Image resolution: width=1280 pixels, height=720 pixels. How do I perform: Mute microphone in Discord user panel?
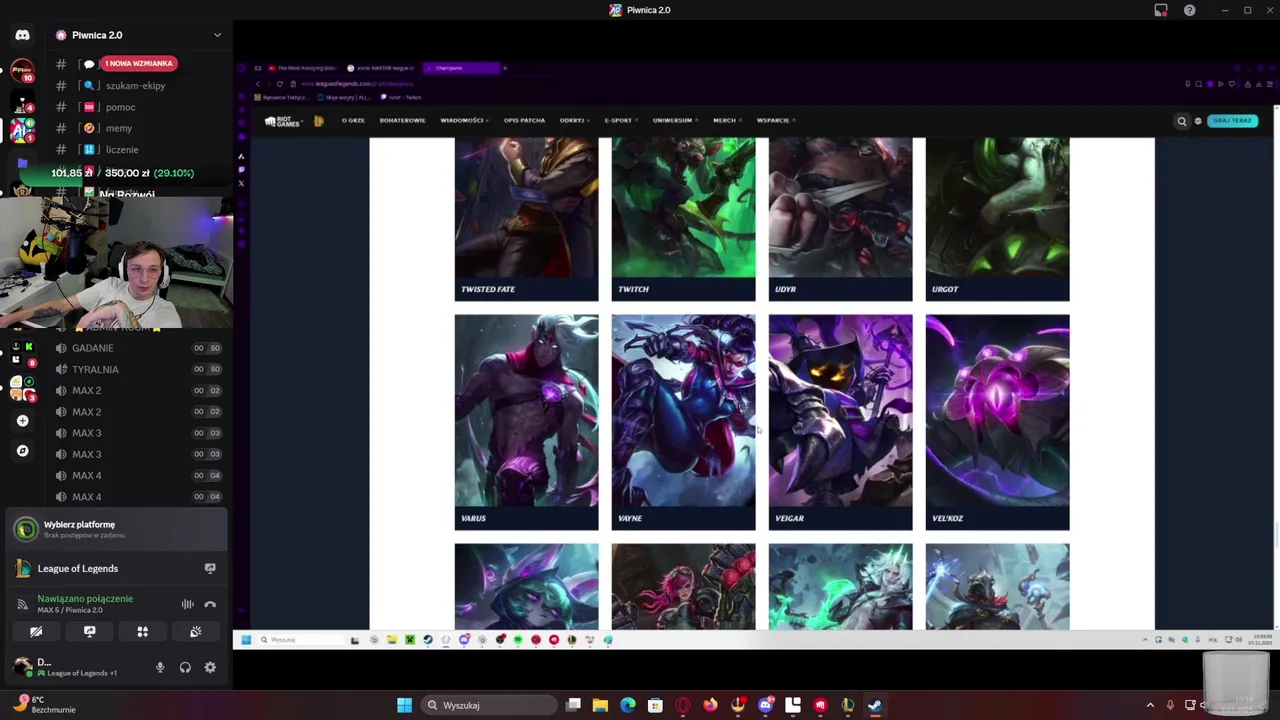(160, 667)
